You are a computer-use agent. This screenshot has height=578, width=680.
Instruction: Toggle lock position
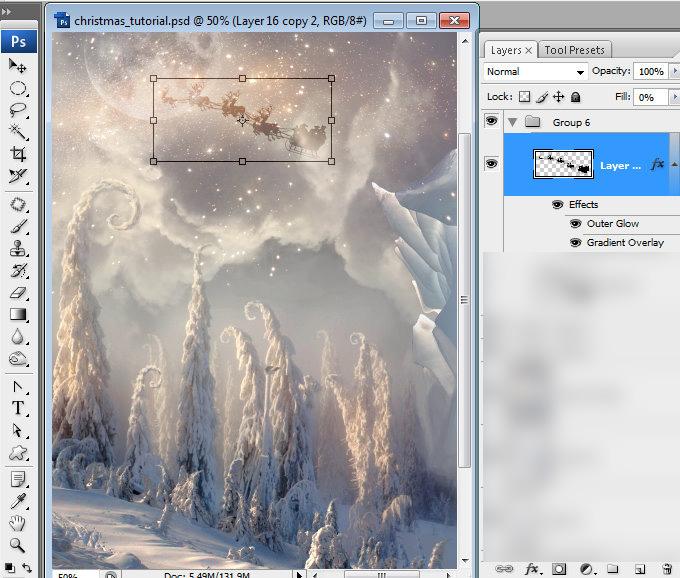pyautogui.click(x=559, y=97)
